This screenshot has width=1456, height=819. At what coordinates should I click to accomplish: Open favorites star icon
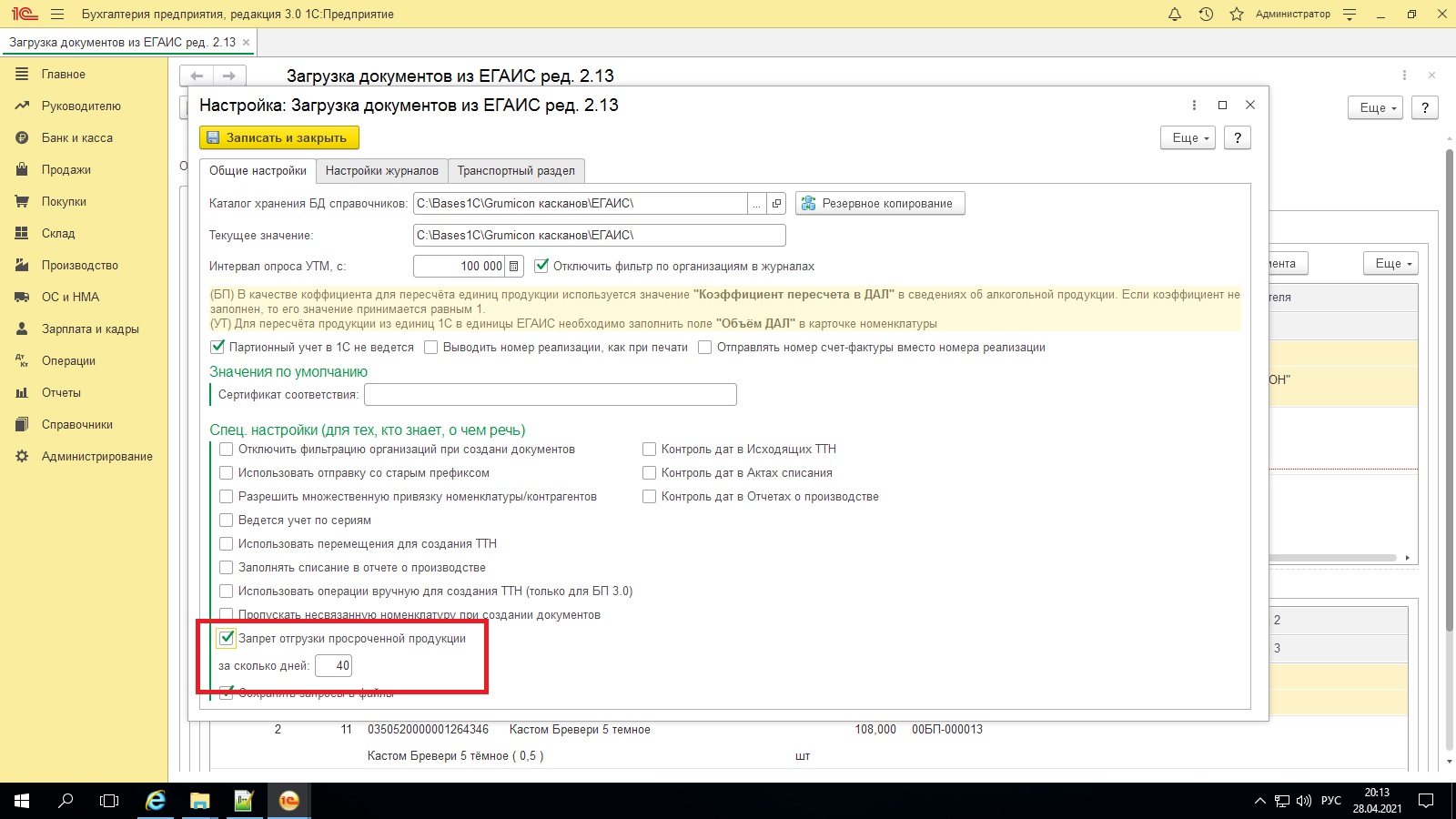point(1237,14)
